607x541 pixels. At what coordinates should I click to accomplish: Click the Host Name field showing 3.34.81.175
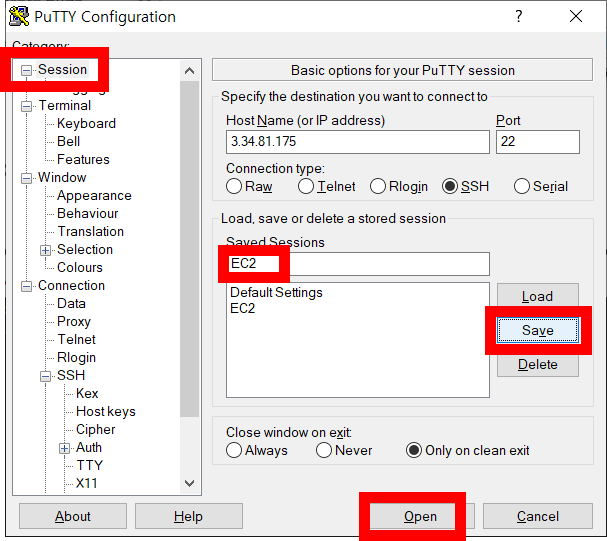point(358,142)
